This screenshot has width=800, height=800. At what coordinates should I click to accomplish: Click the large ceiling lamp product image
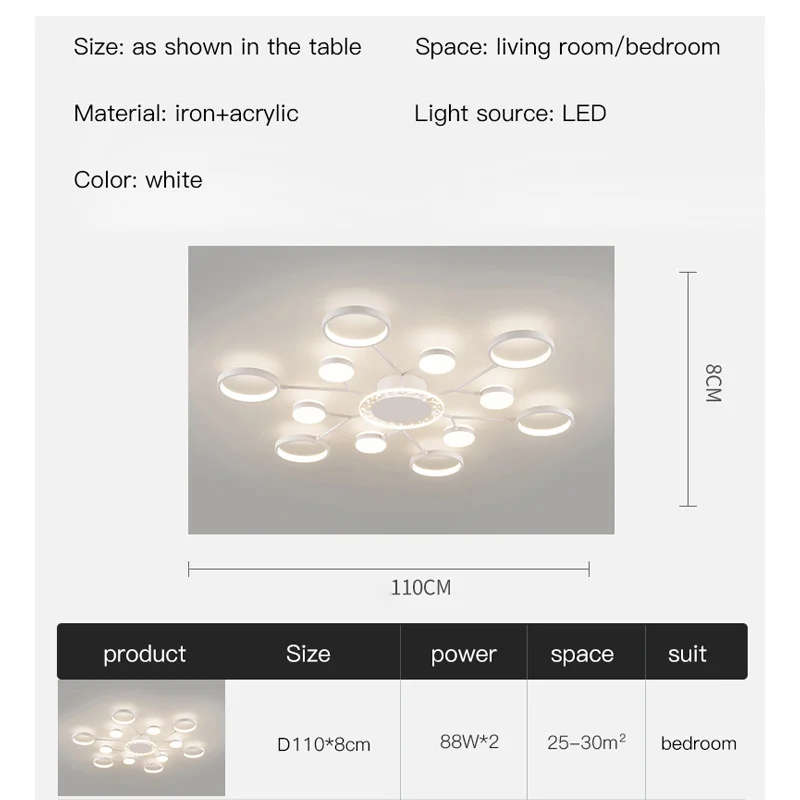(x=401, y=389)
